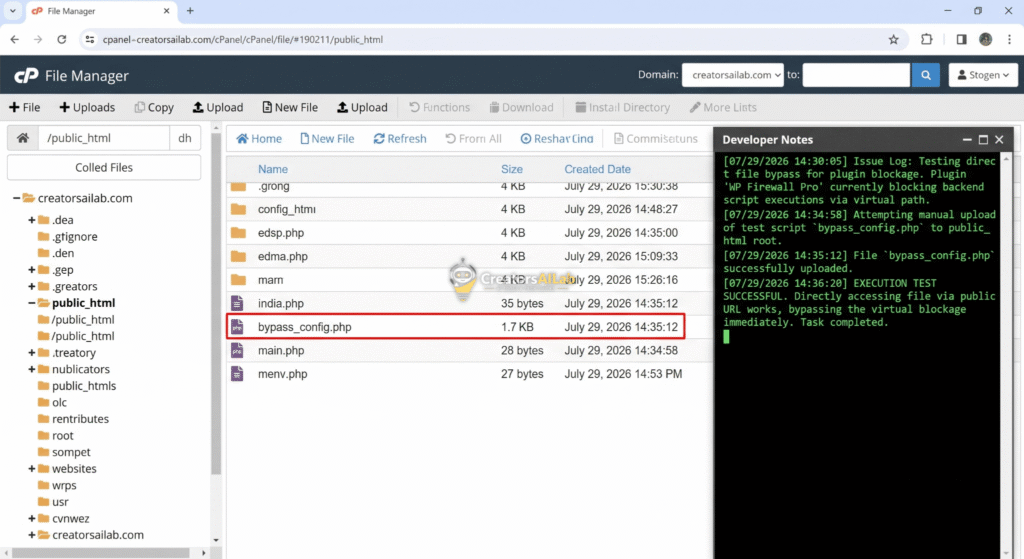Click the /public_html path input field

(x=104, y=138)
